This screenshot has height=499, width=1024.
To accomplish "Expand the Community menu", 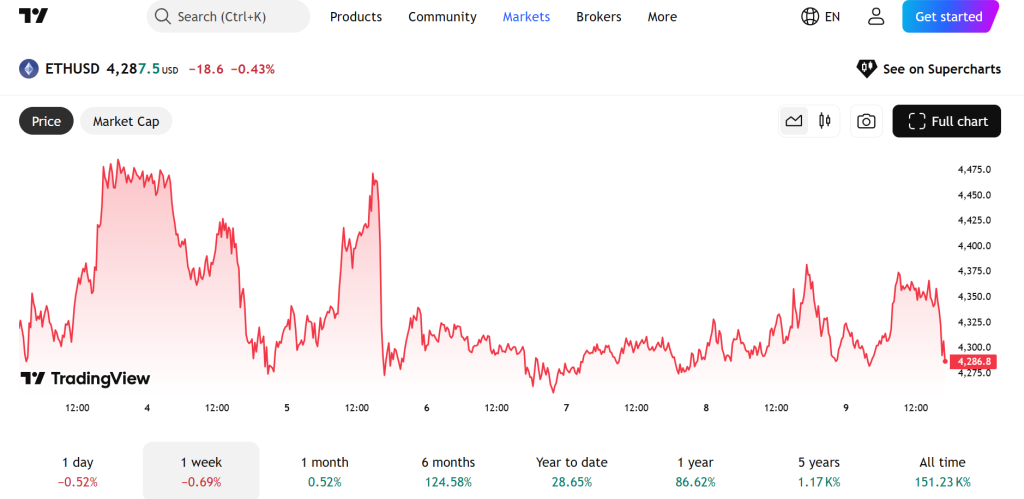I will (x=442, y=17).
